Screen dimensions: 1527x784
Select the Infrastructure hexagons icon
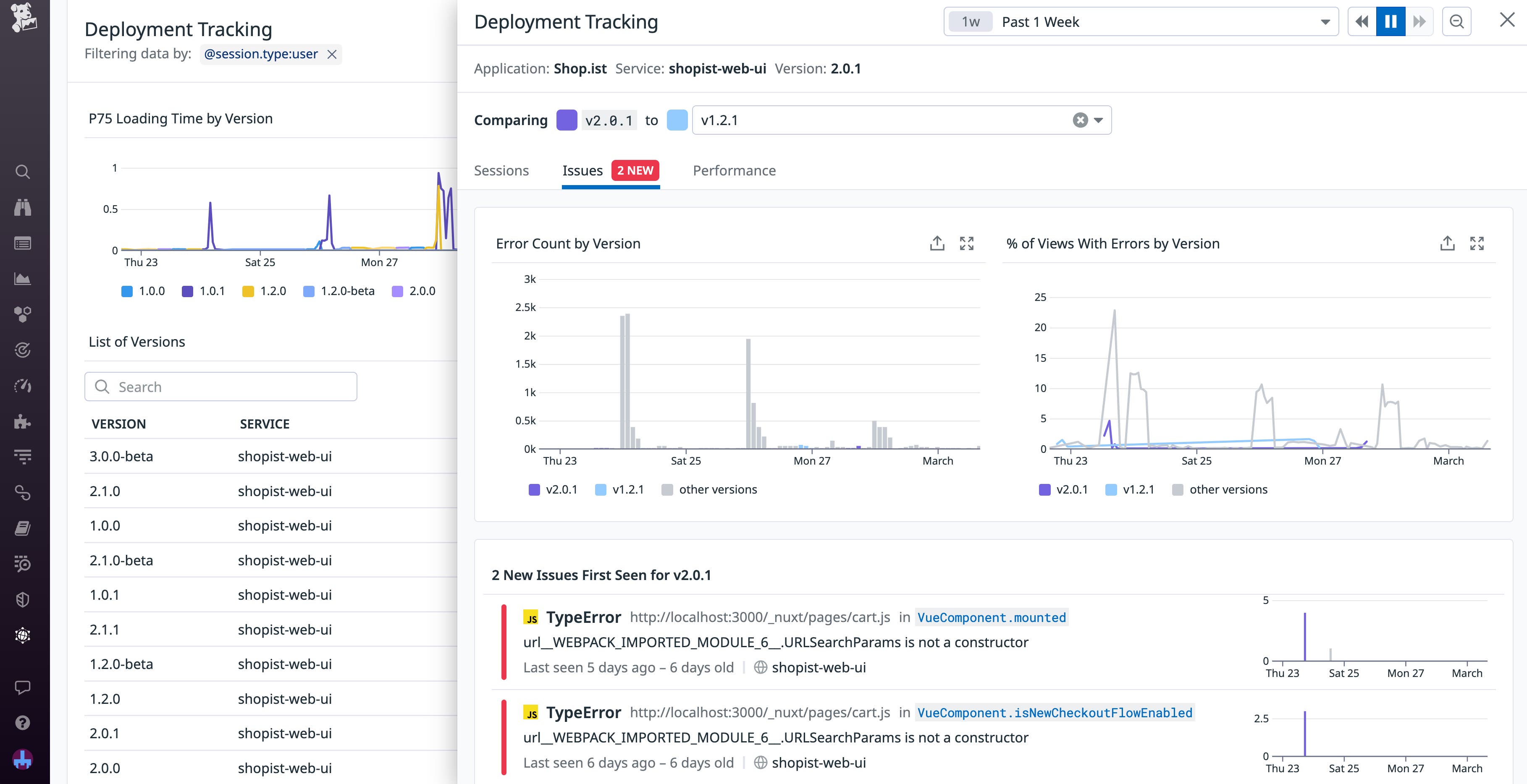(x=23, y=314)
